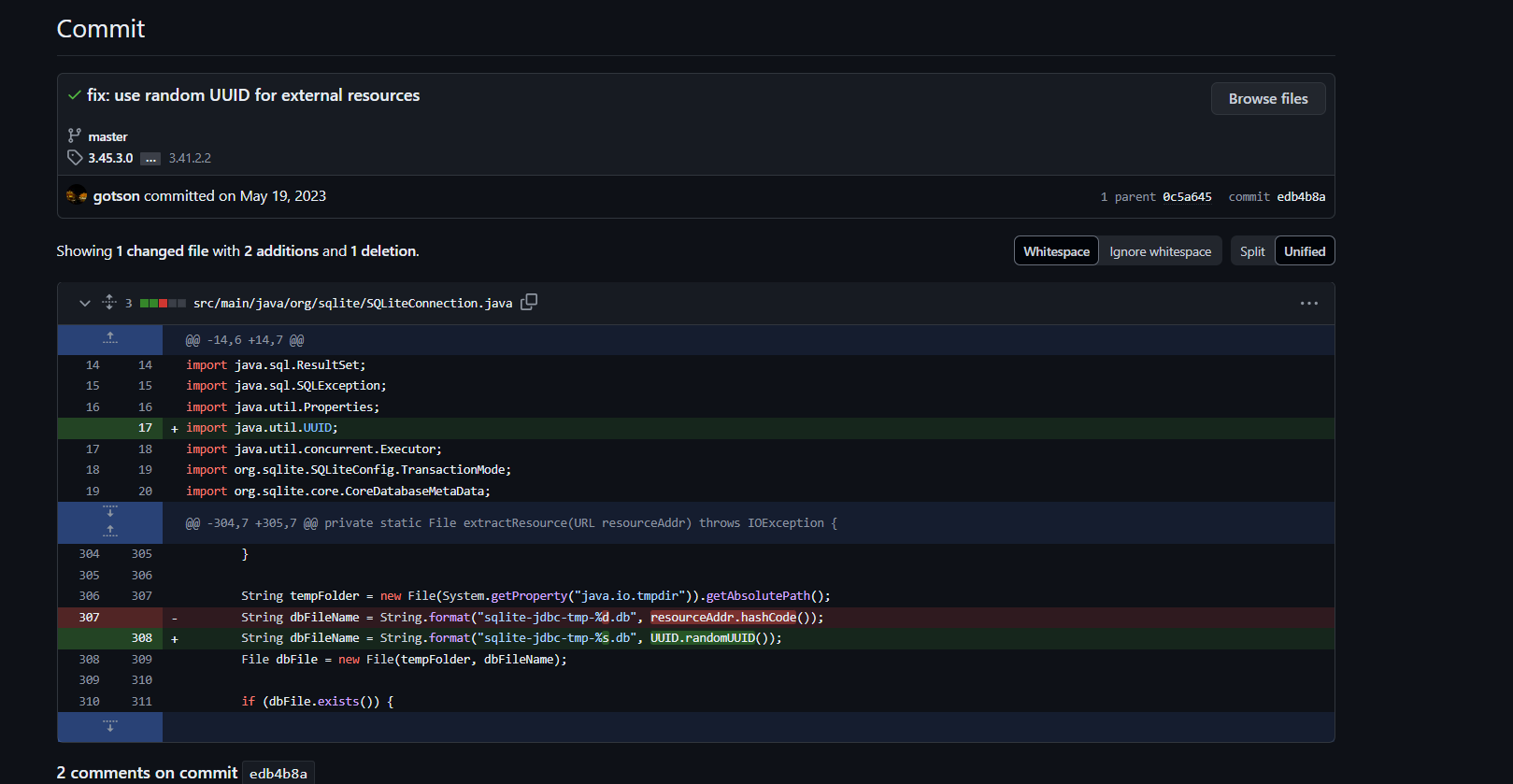
Task: Expand up toward line 304
Action: pyautogui.click(x=110, y=533)
